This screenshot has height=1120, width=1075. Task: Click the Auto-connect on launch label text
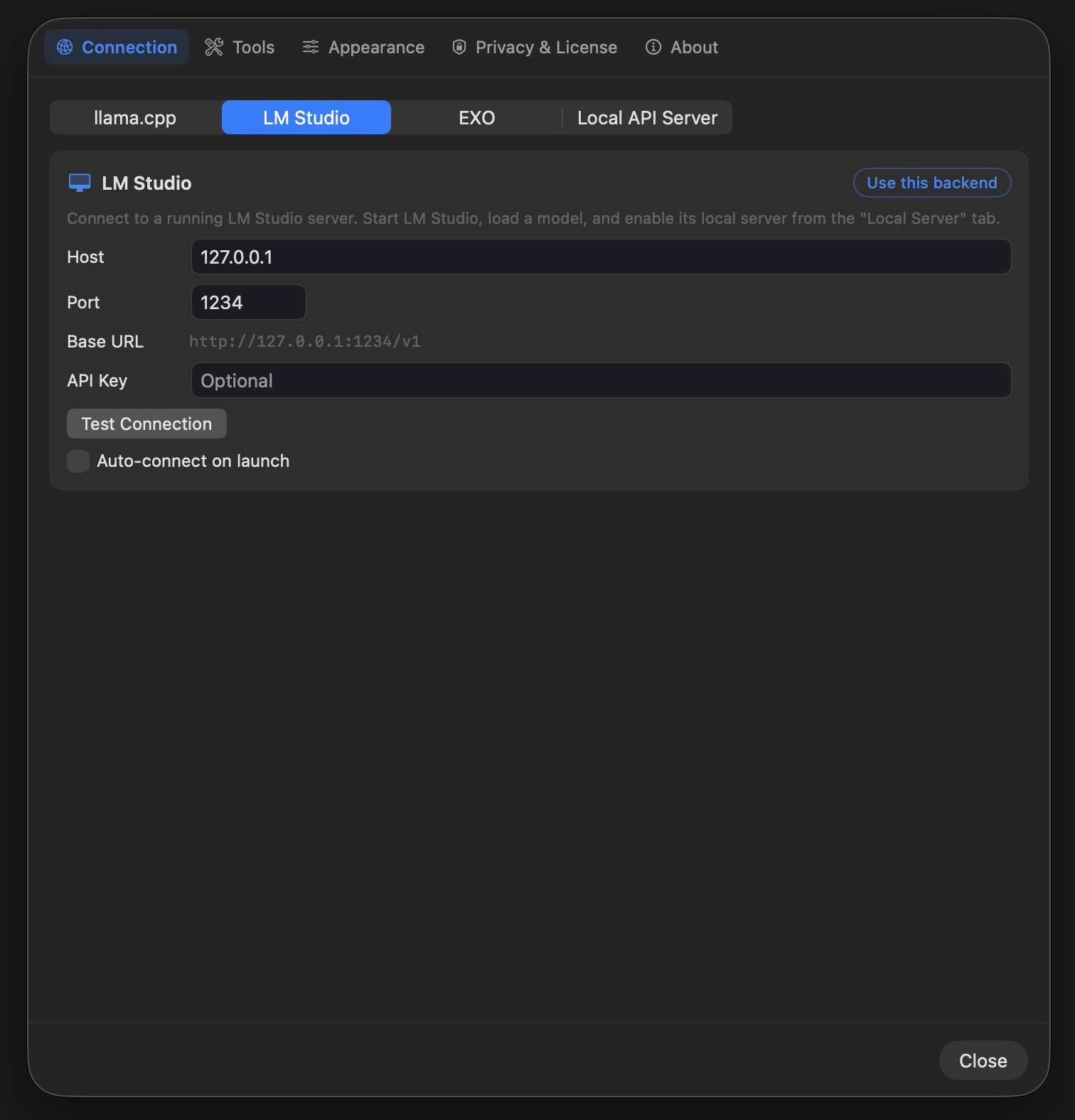[193, 461]
